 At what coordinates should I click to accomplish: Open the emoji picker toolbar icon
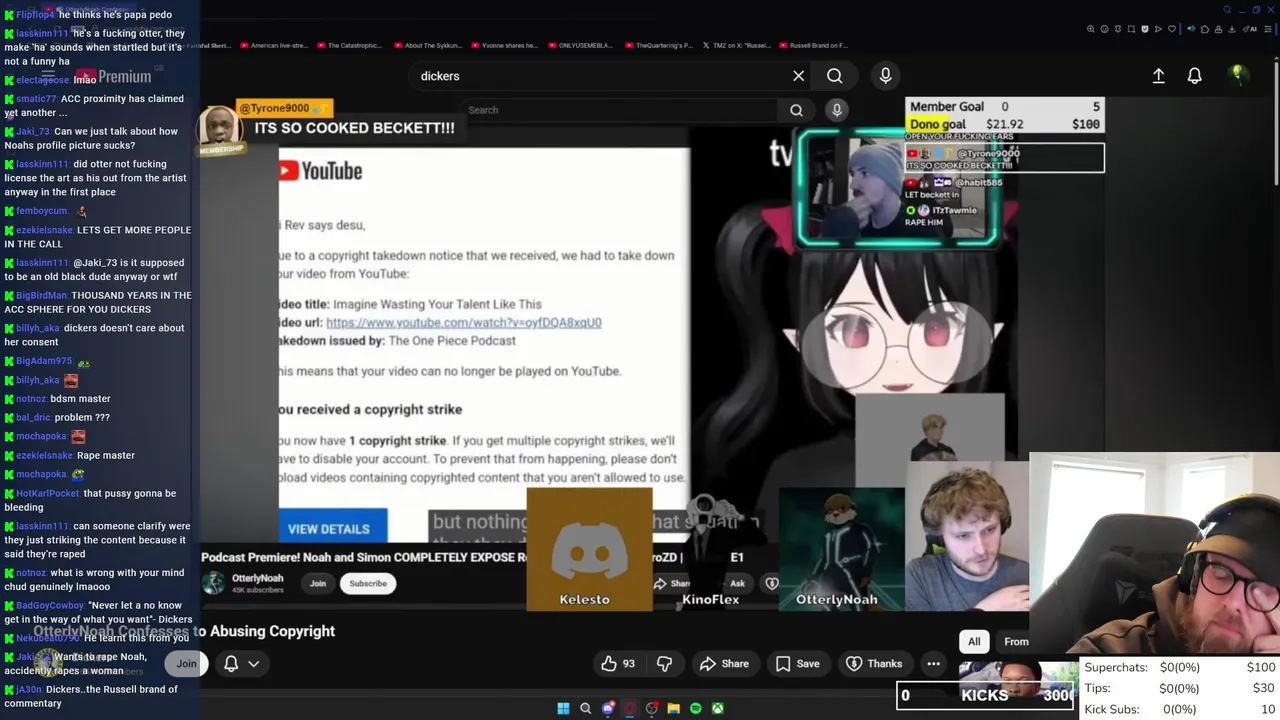(x=1104, y=29)
